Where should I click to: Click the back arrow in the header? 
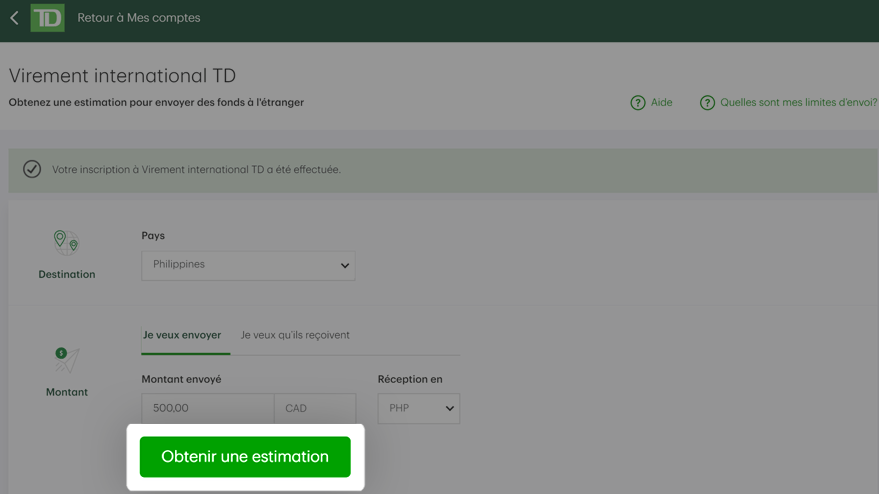[x=15, y=18]
